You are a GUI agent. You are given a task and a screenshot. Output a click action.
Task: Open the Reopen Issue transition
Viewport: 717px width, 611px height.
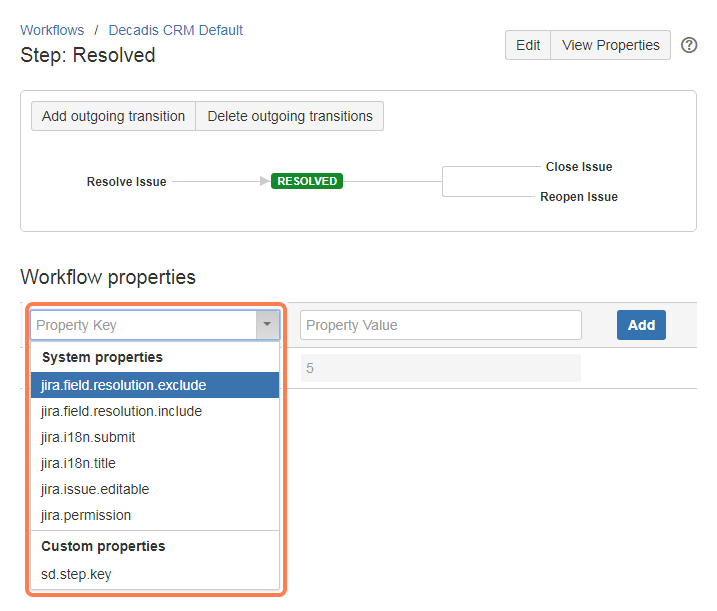579,197
